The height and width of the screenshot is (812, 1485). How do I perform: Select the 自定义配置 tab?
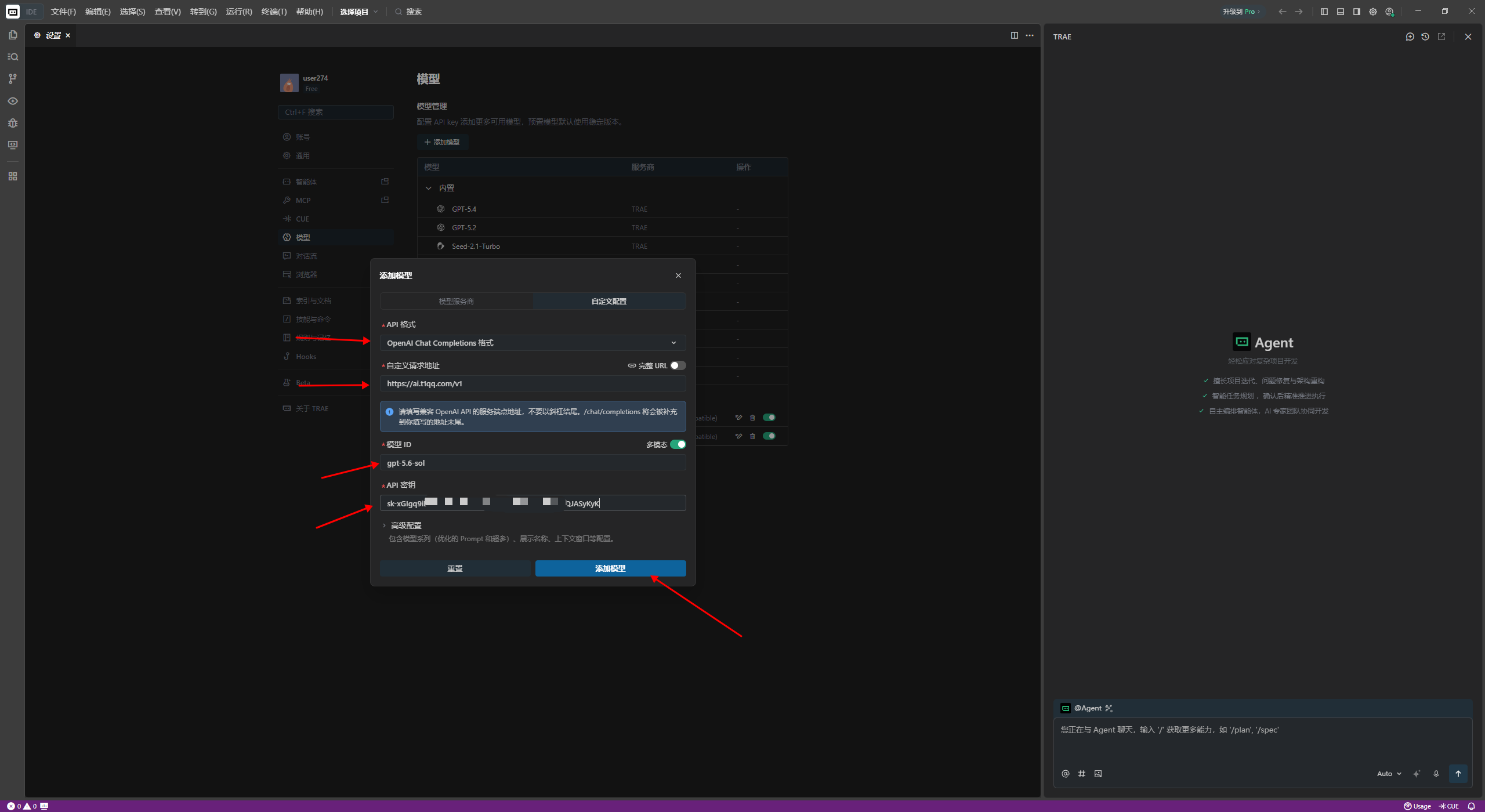(609, 301)
